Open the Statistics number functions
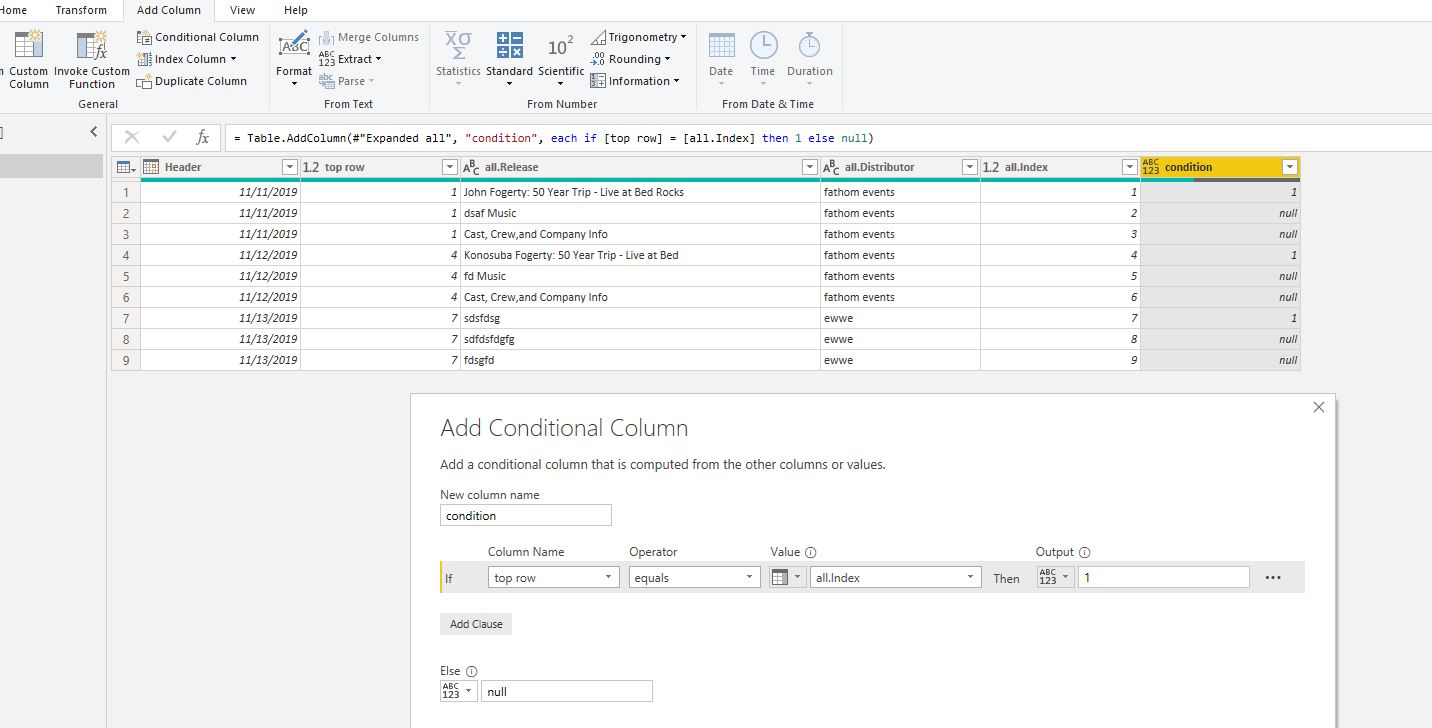 click(x=458, y=58)
